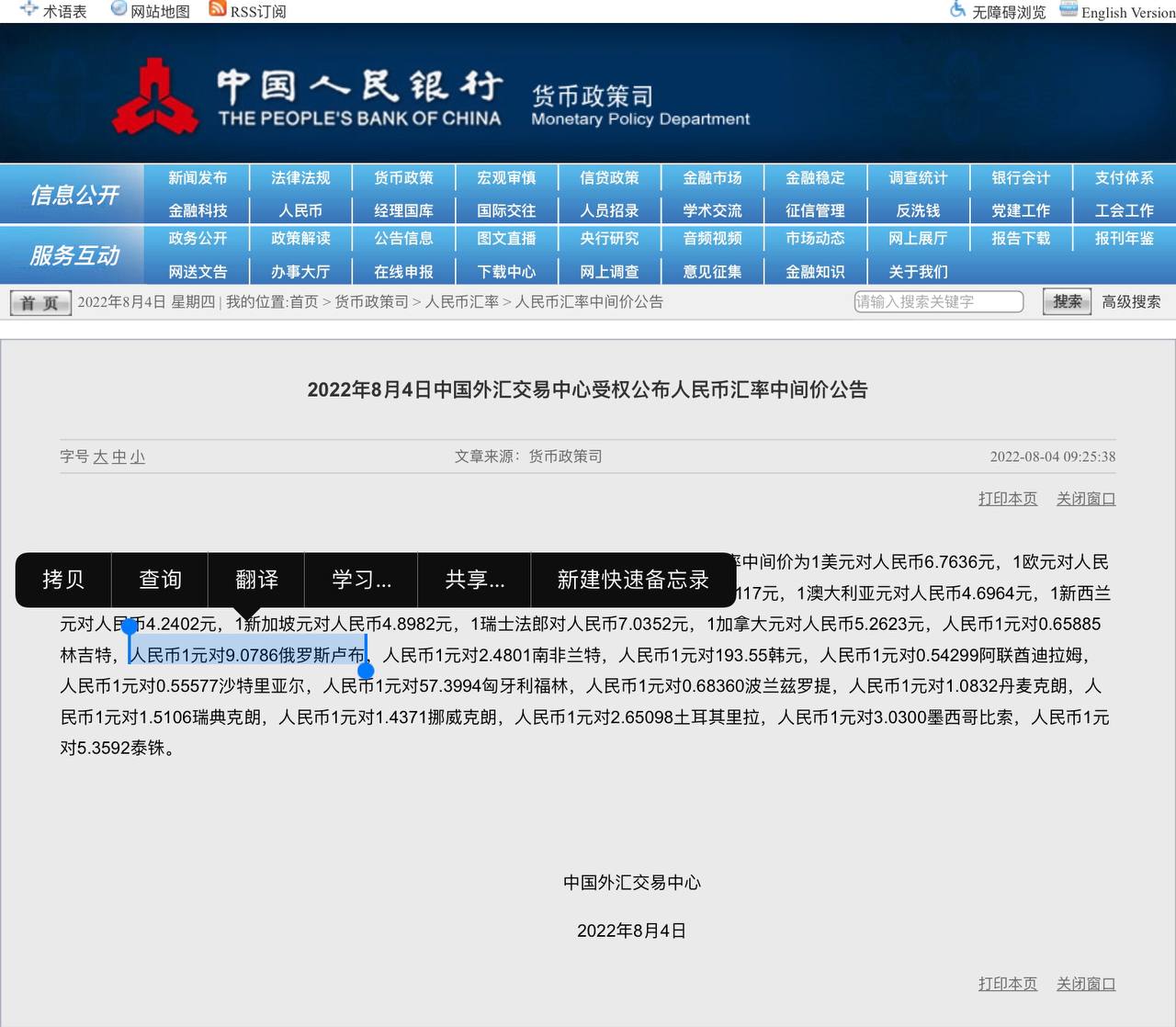Choose 新建快速备忘录 in the popup
This screenshot has width=1176, height=1027.
(x=633, y=580)
